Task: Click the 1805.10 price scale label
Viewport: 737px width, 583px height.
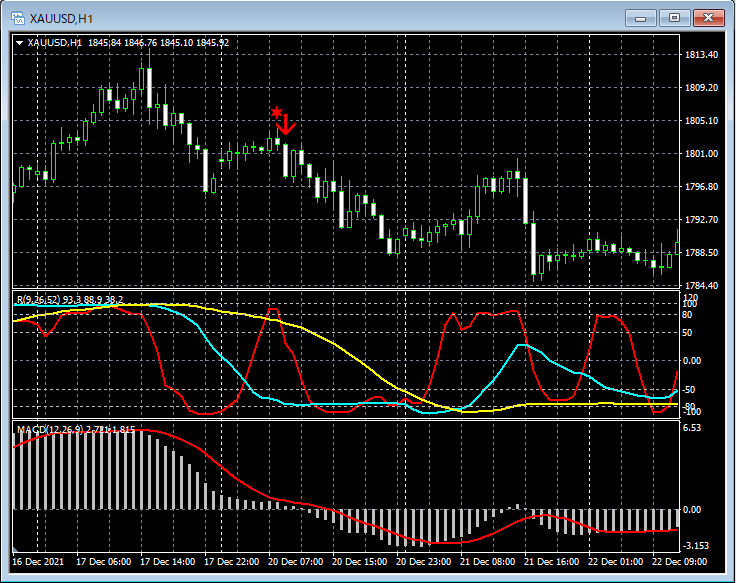Action: coord(701,120)
